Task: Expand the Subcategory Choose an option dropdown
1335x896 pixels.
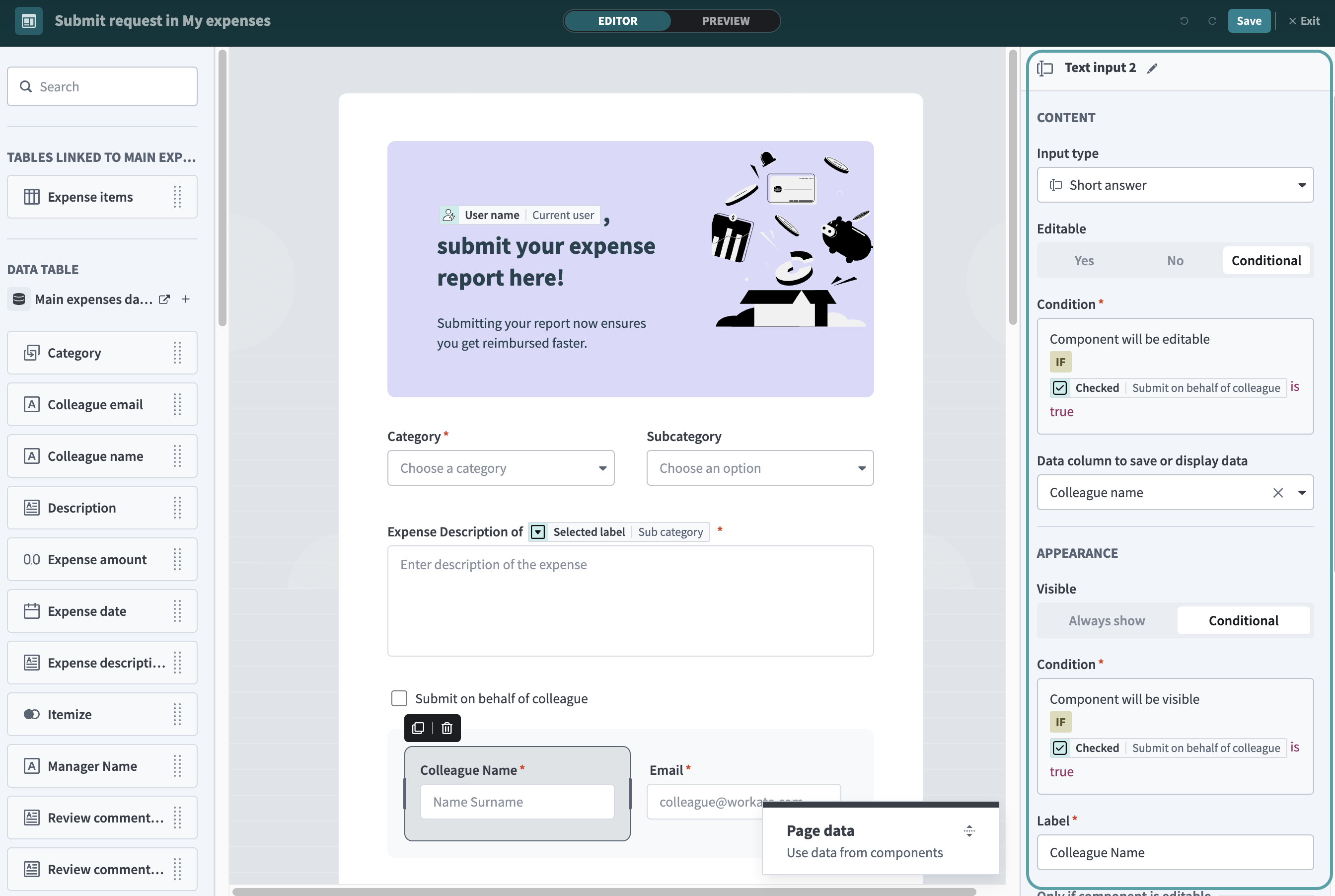Action: click(759, 468)
